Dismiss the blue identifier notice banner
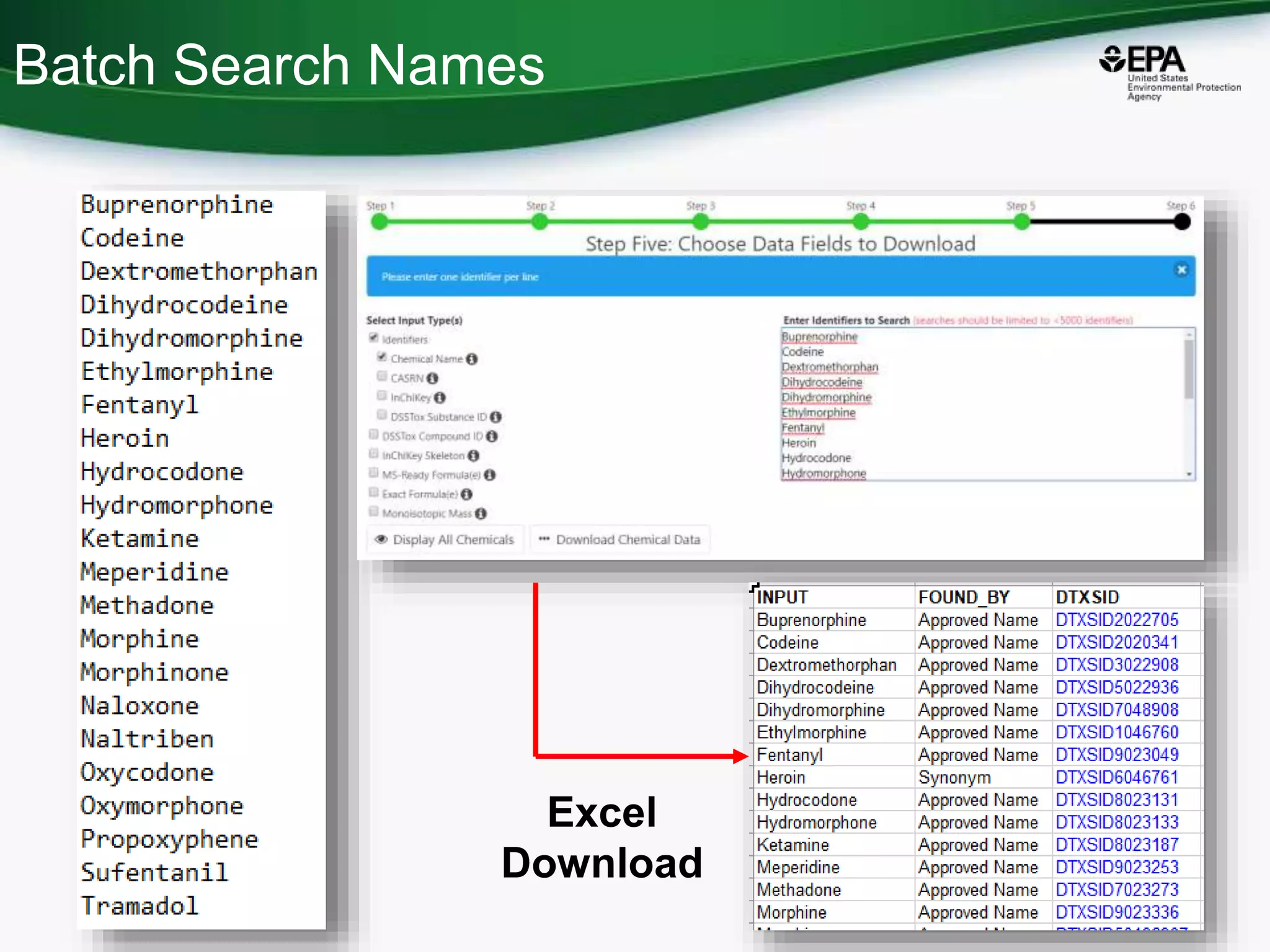1270x952 pixels. [x=1181, y=270]
